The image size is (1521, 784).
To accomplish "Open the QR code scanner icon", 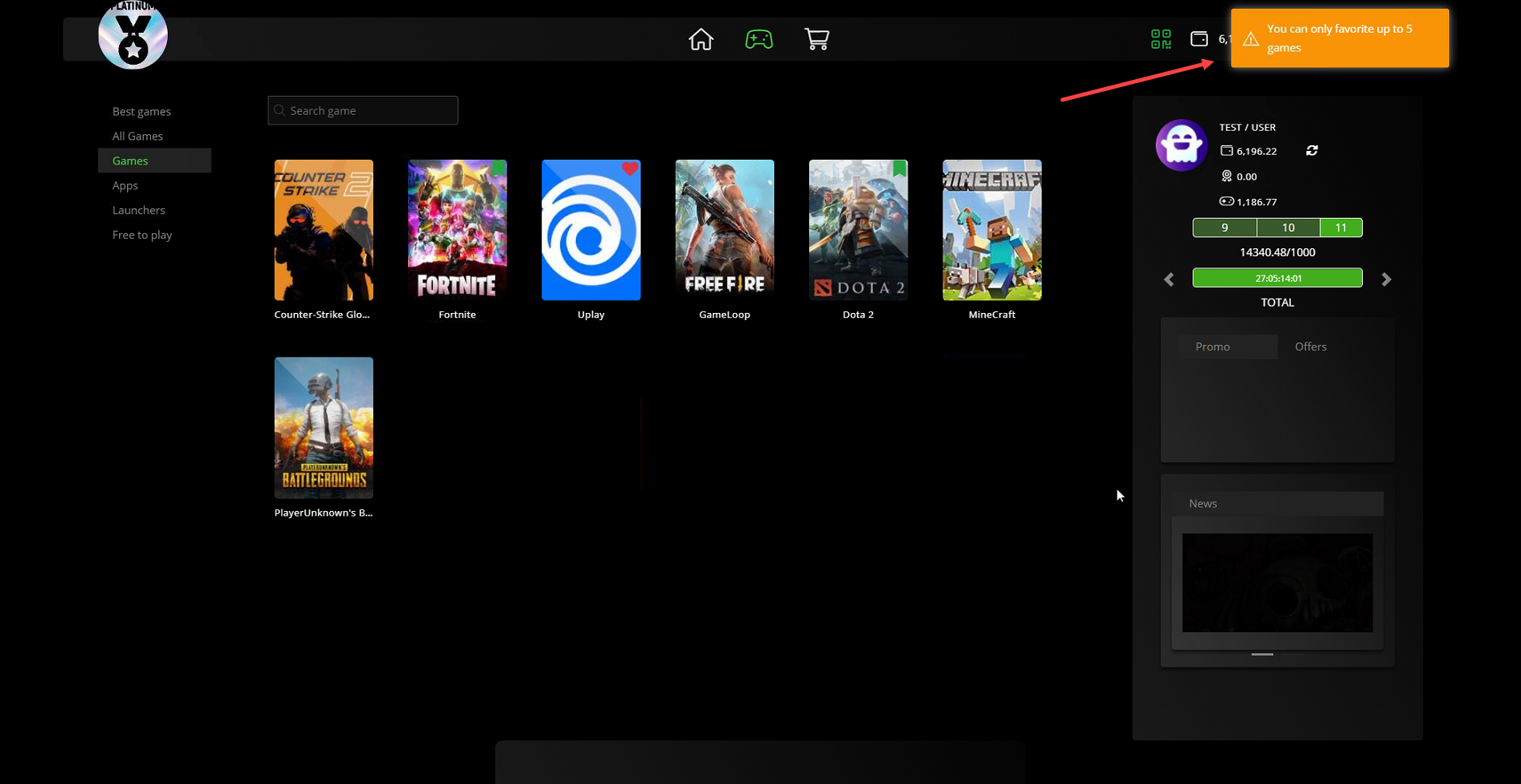I will (x=1161, y=39).
